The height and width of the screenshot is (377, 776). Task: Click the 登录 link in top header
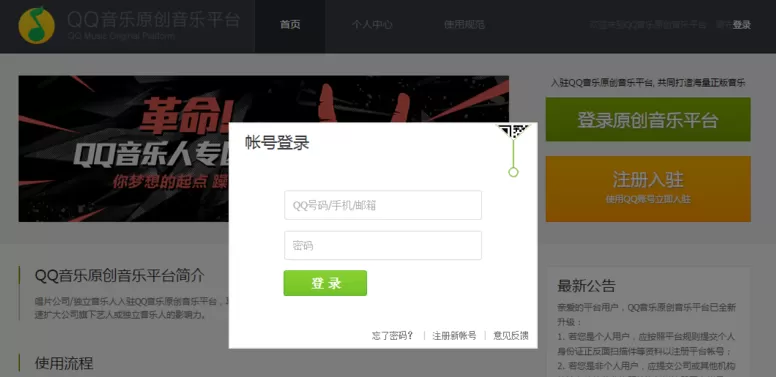741,25
